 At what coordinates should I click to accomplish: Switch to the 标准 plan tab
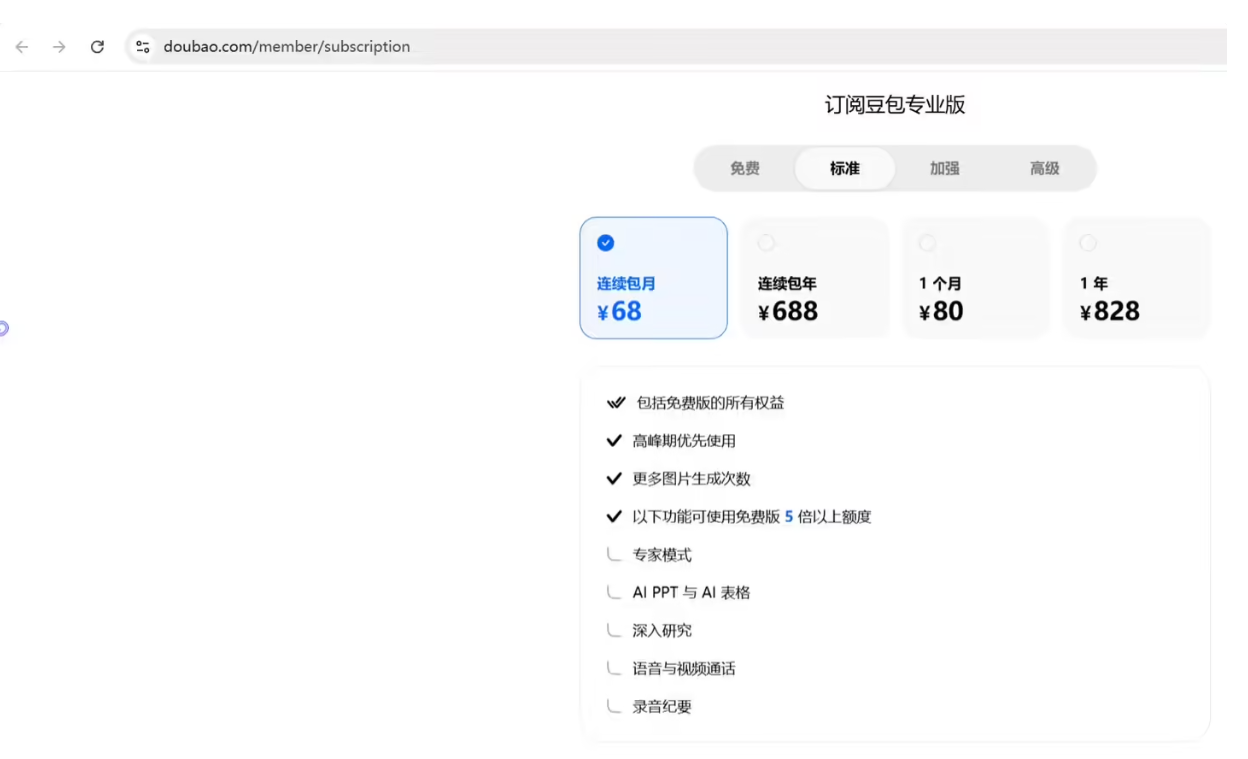pos(845,168)
